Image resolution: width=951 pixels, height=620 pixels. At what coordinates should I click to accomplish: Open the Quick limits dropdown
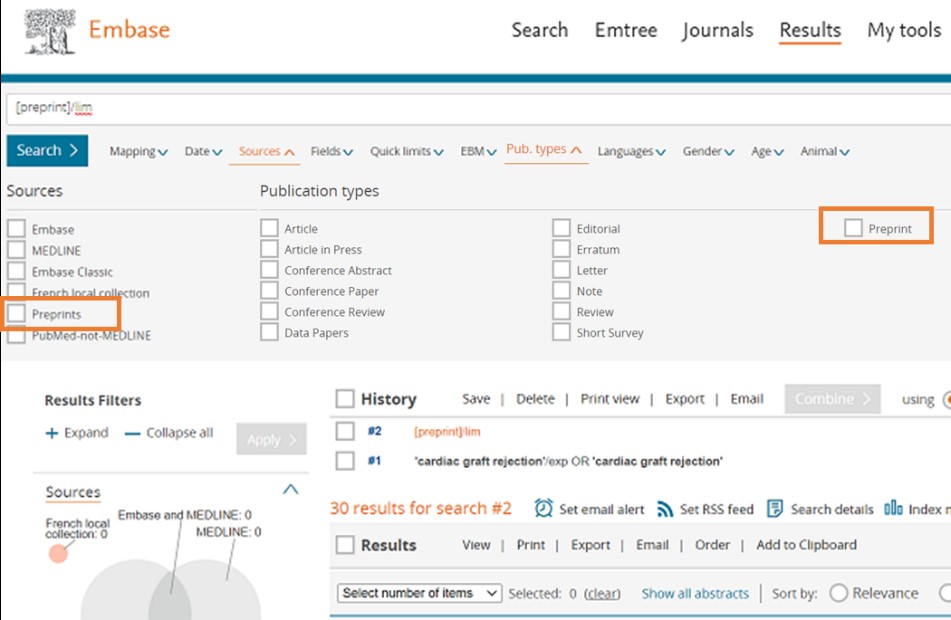pyautogui.click(x=407, y=151)
